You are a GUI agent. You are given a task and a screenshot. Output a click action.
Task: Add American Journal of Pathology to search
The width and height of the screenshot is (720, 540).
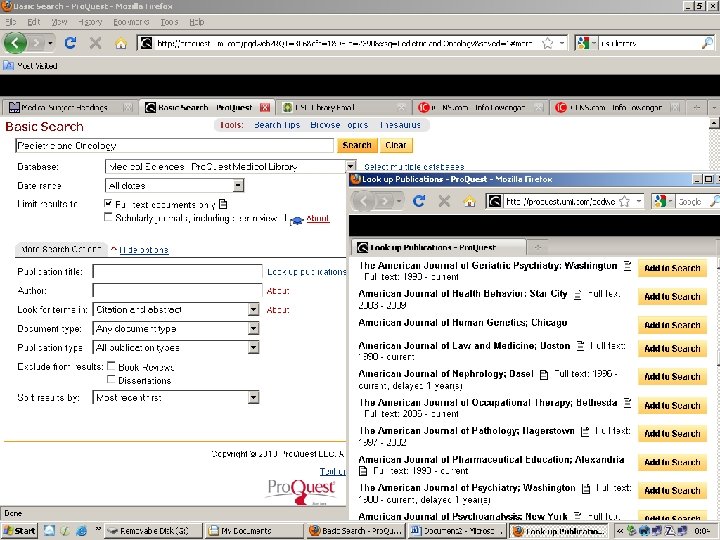point(672,433)
